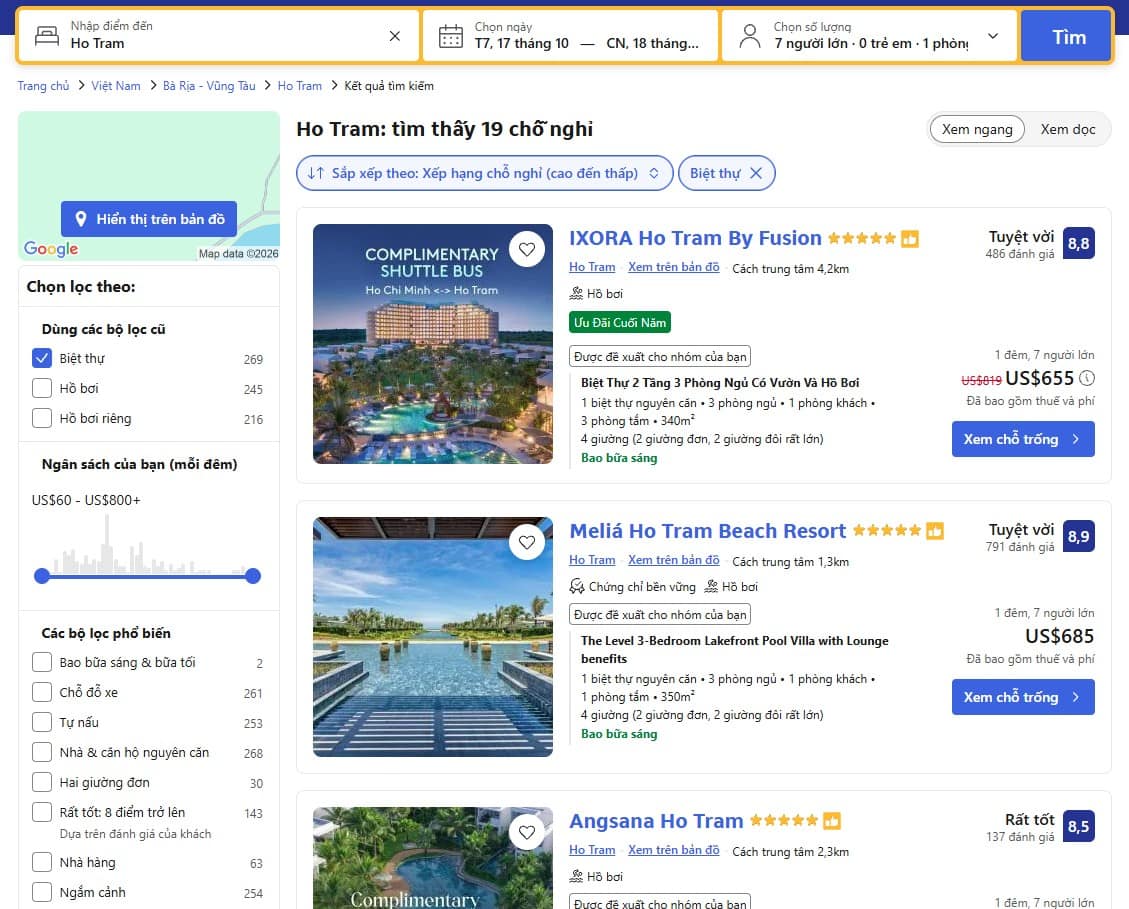Click Meliá 8,9 review score badge
The height and width of the screenshot is (909, 1129).
[1078, 537]
